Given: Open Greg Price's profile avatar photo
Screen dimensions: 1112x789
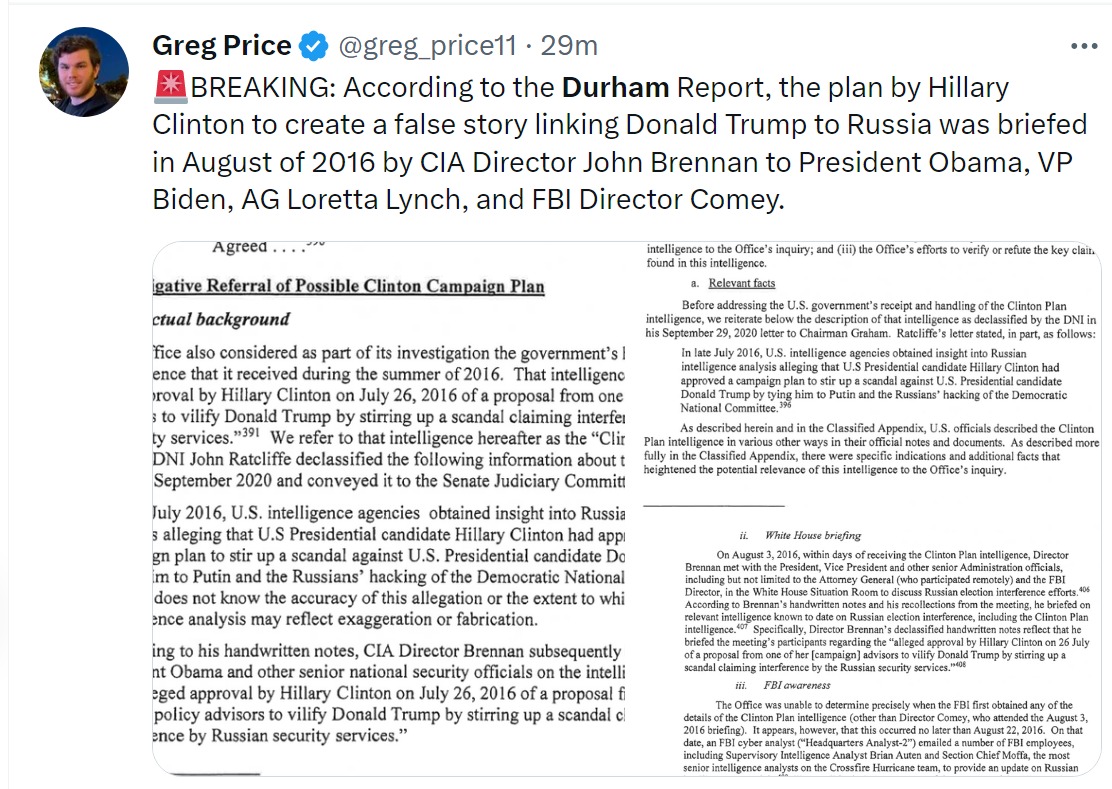Looking at the screenshot, I should tap(84, 72).
